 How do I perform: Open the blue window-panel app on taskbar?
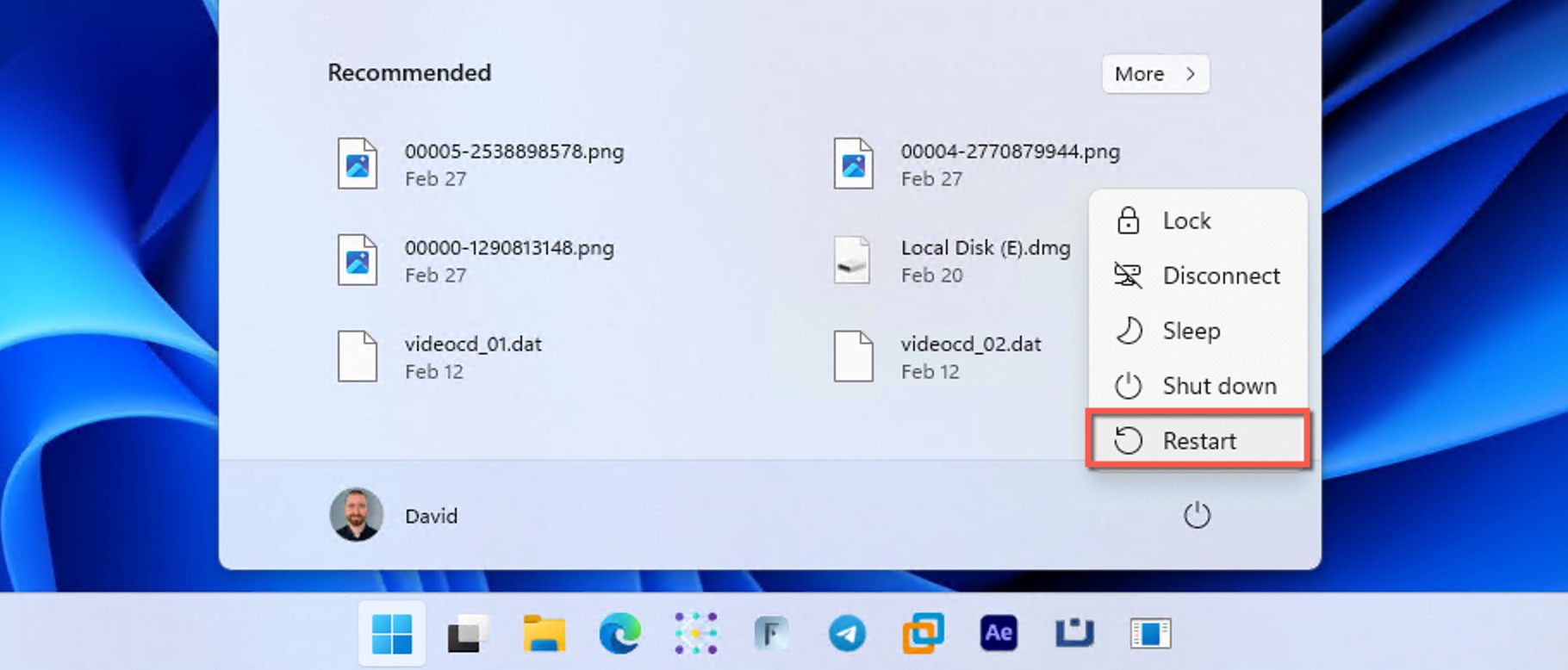[1150, 634]
